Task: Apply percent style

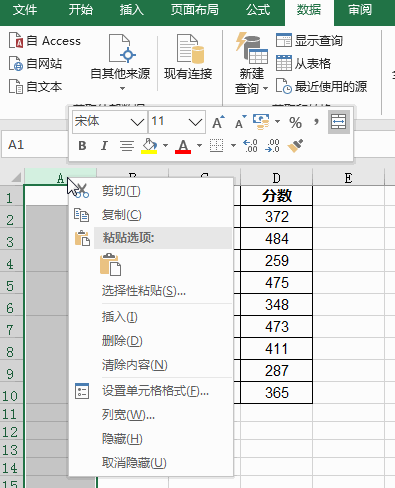Action: (295, 122)
